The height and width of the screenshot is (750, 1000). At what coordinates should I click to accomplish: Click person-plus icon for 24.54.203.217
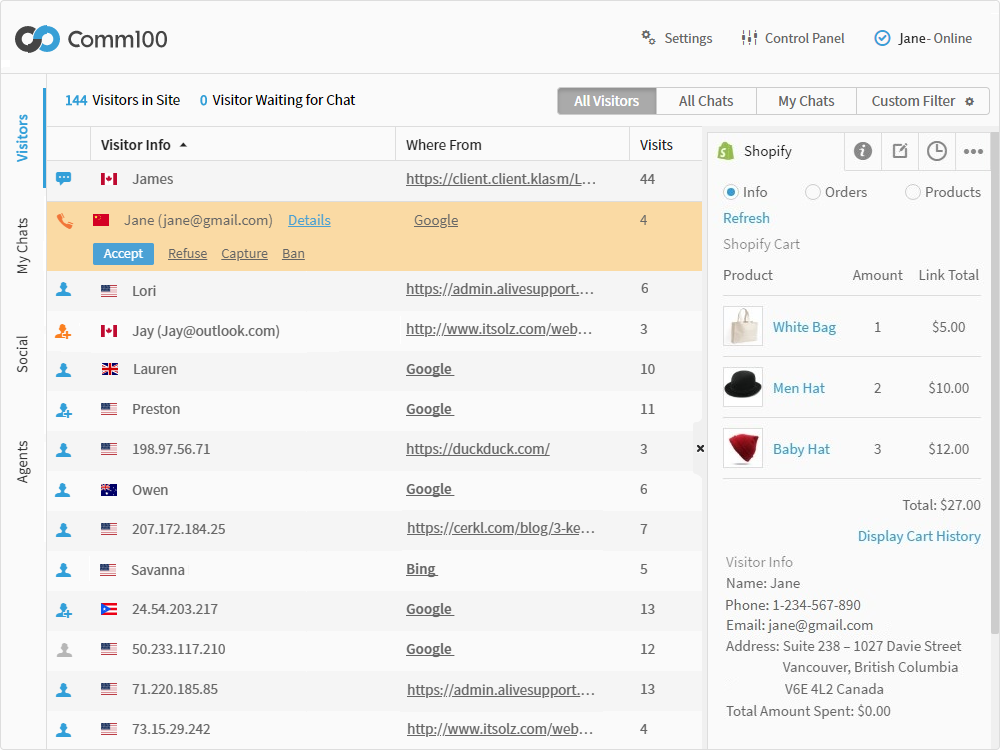[x=64, y=610]
